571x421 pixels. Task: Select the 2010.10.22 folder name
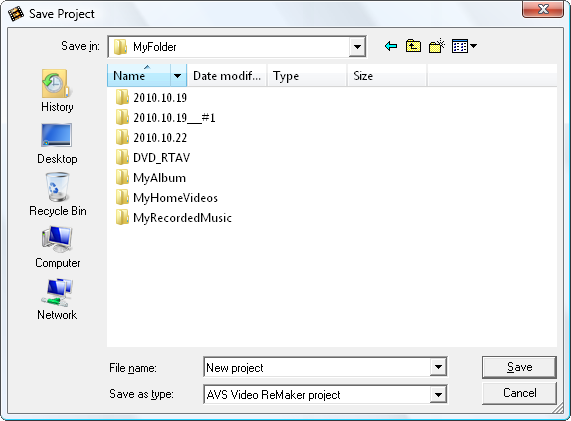160,138
